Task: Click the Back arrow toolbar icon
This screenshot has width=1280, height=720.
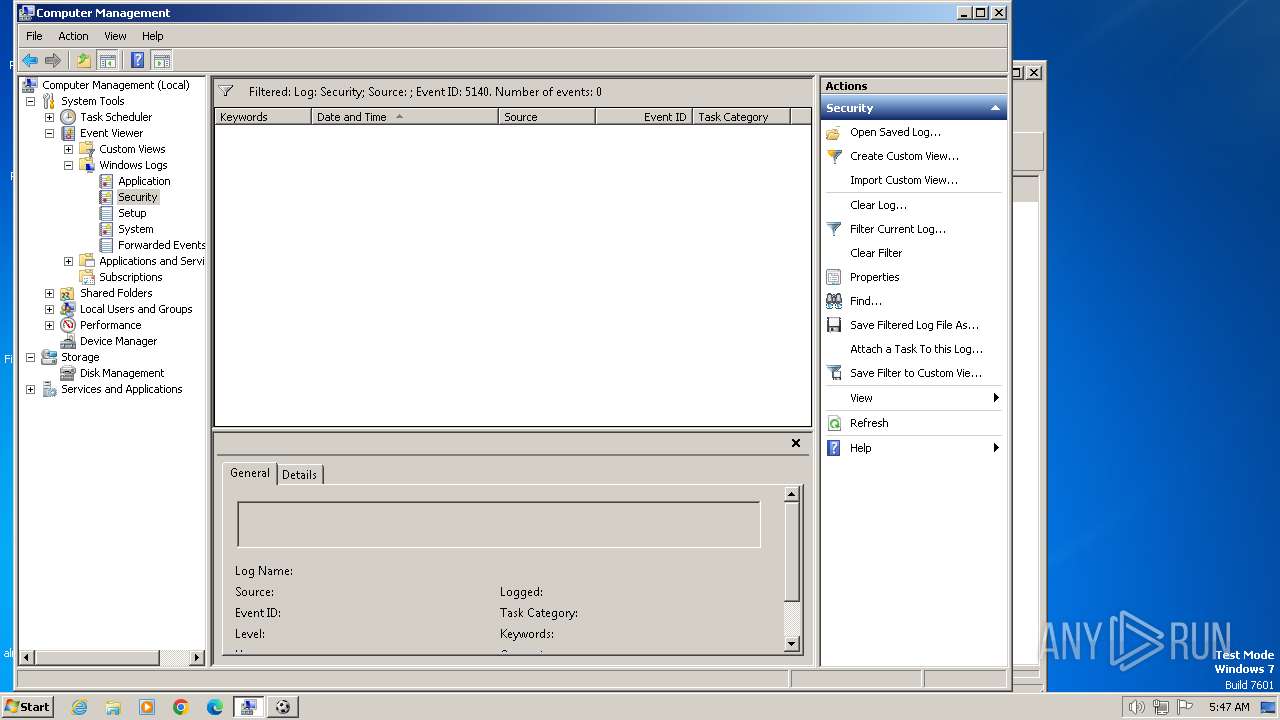Action: click(x=30, y=60)
